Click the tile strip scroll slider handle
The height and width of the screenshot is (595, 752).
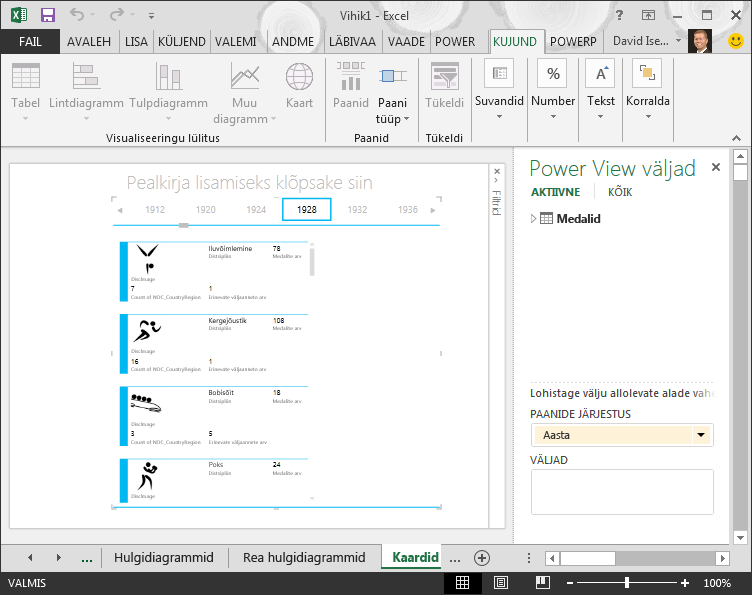pos(184,225)
